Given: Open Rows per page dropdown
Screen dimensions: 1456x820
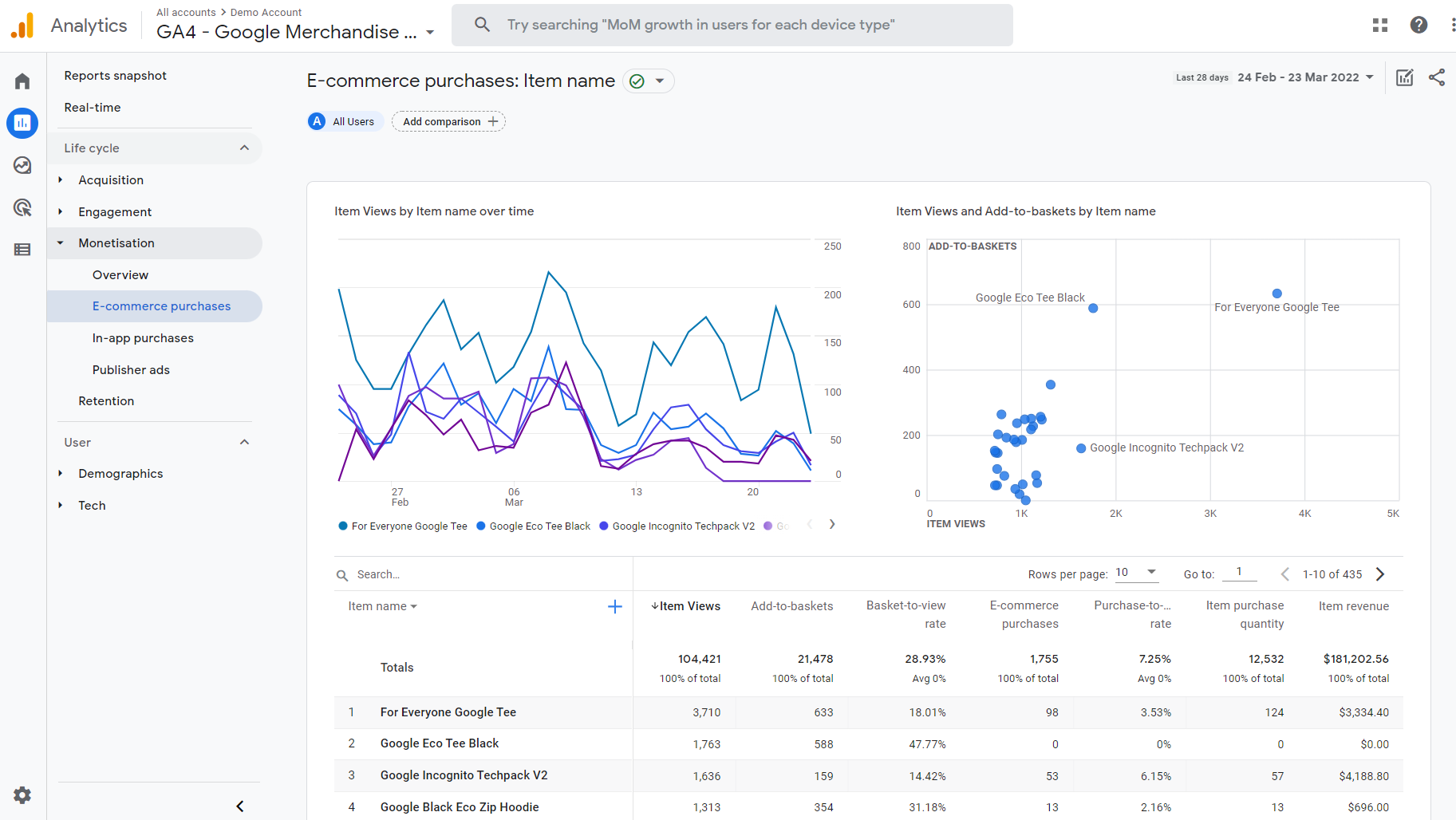Looking at the screenshot, I should coord(1136,573).
